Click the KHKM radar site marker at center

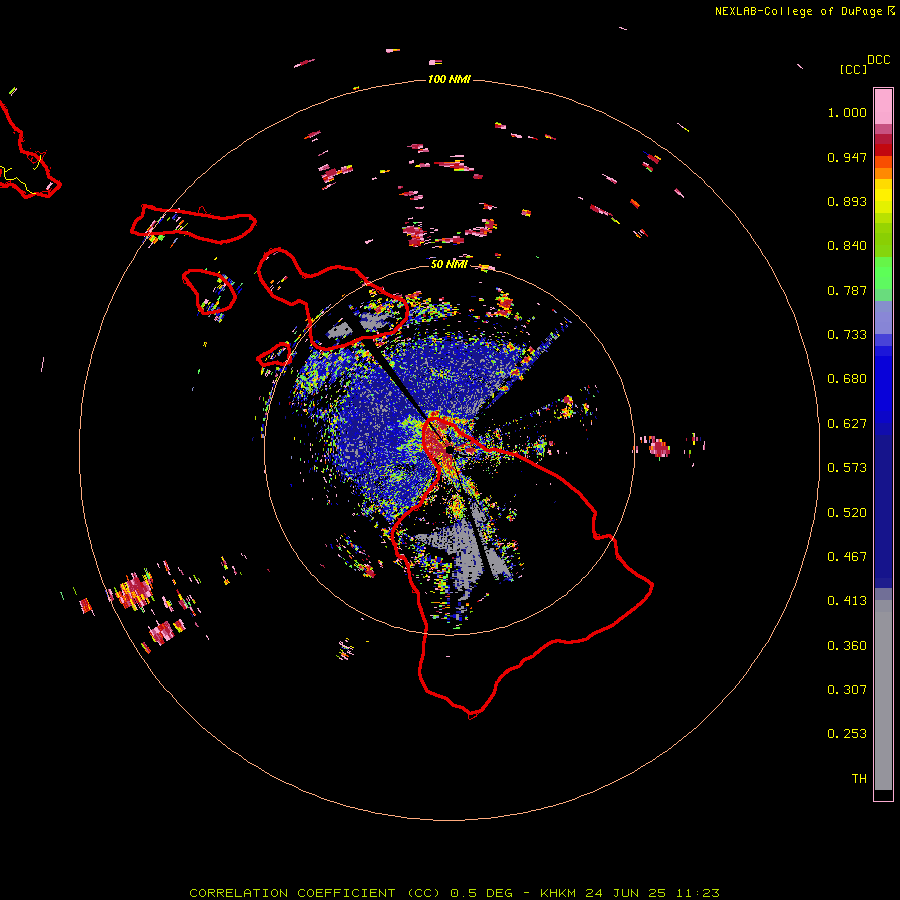(x=448, y=449)
